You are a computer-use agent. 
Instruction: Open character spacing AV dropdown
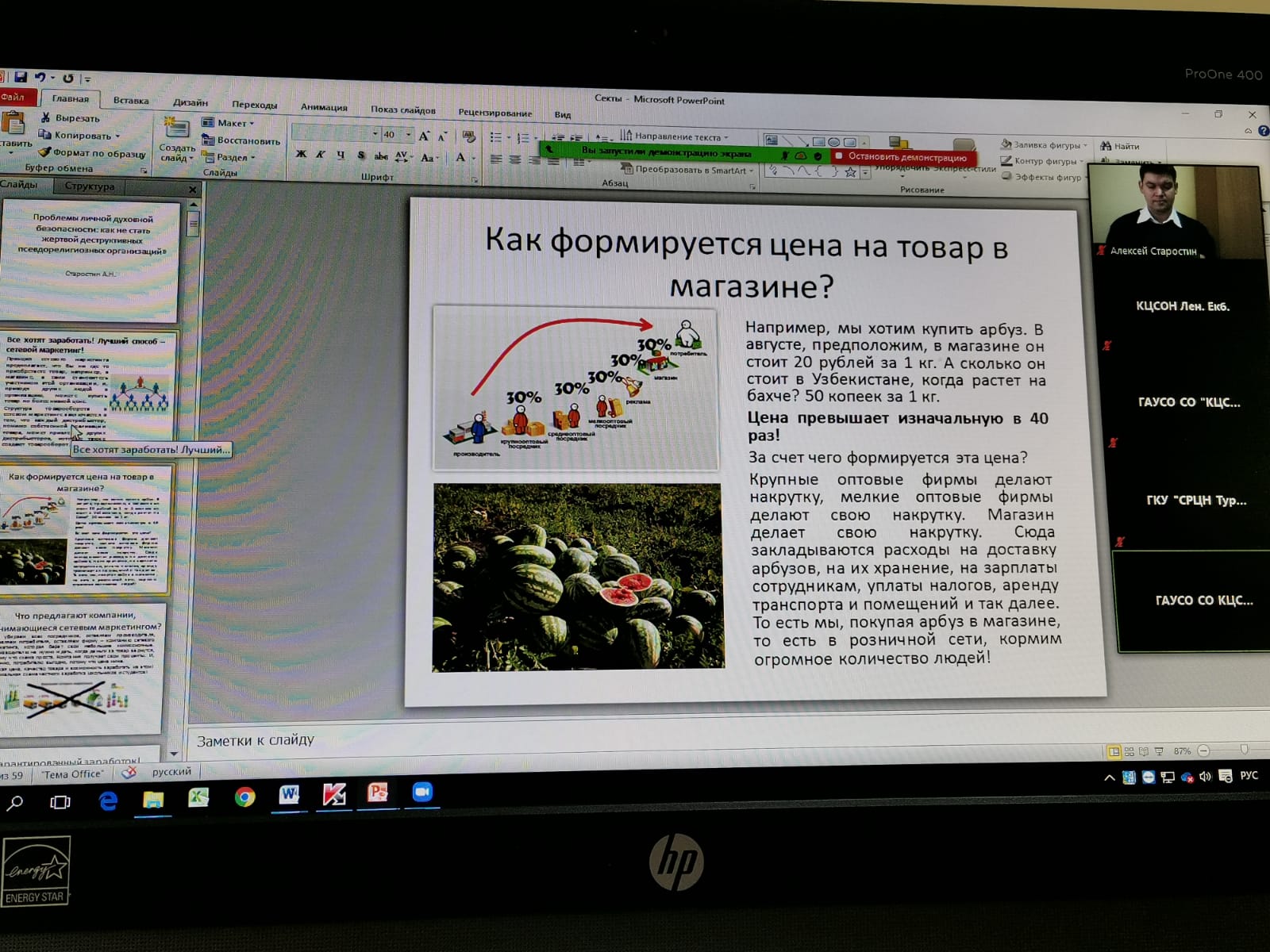pyautogui.click(x=403, y=156)
